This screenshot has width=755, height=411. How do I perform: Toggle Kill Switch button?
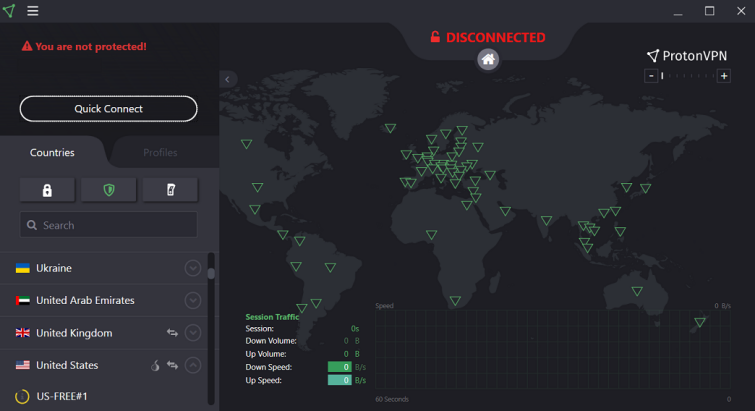click(x=170, y=190)
